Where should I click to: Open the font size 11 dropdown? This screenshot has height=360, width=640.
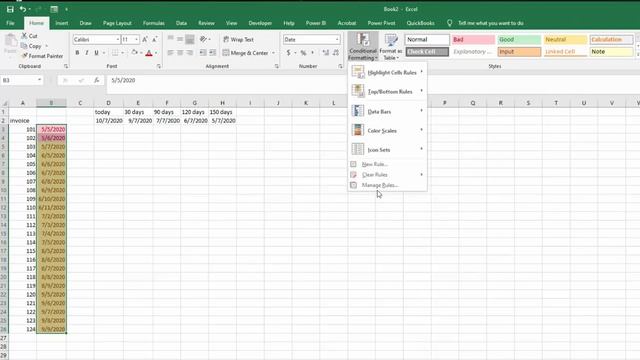tap(136, 39)
